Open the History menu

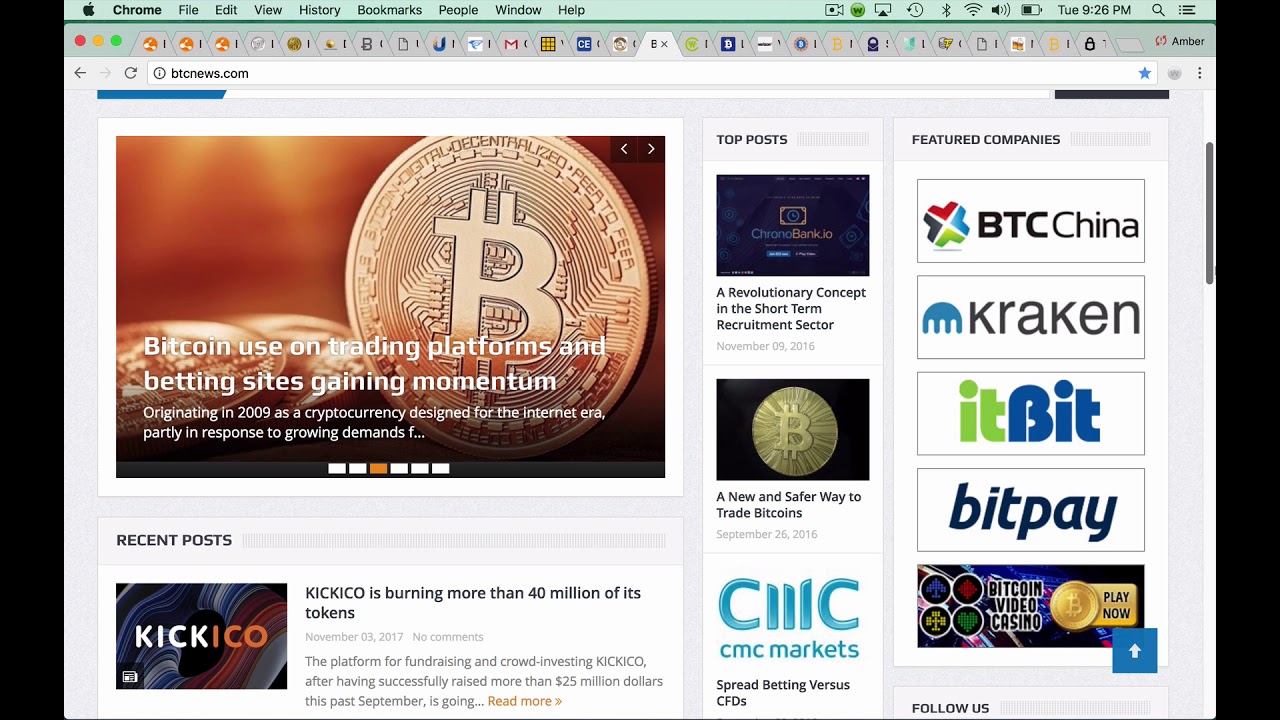tap(320, 10)
